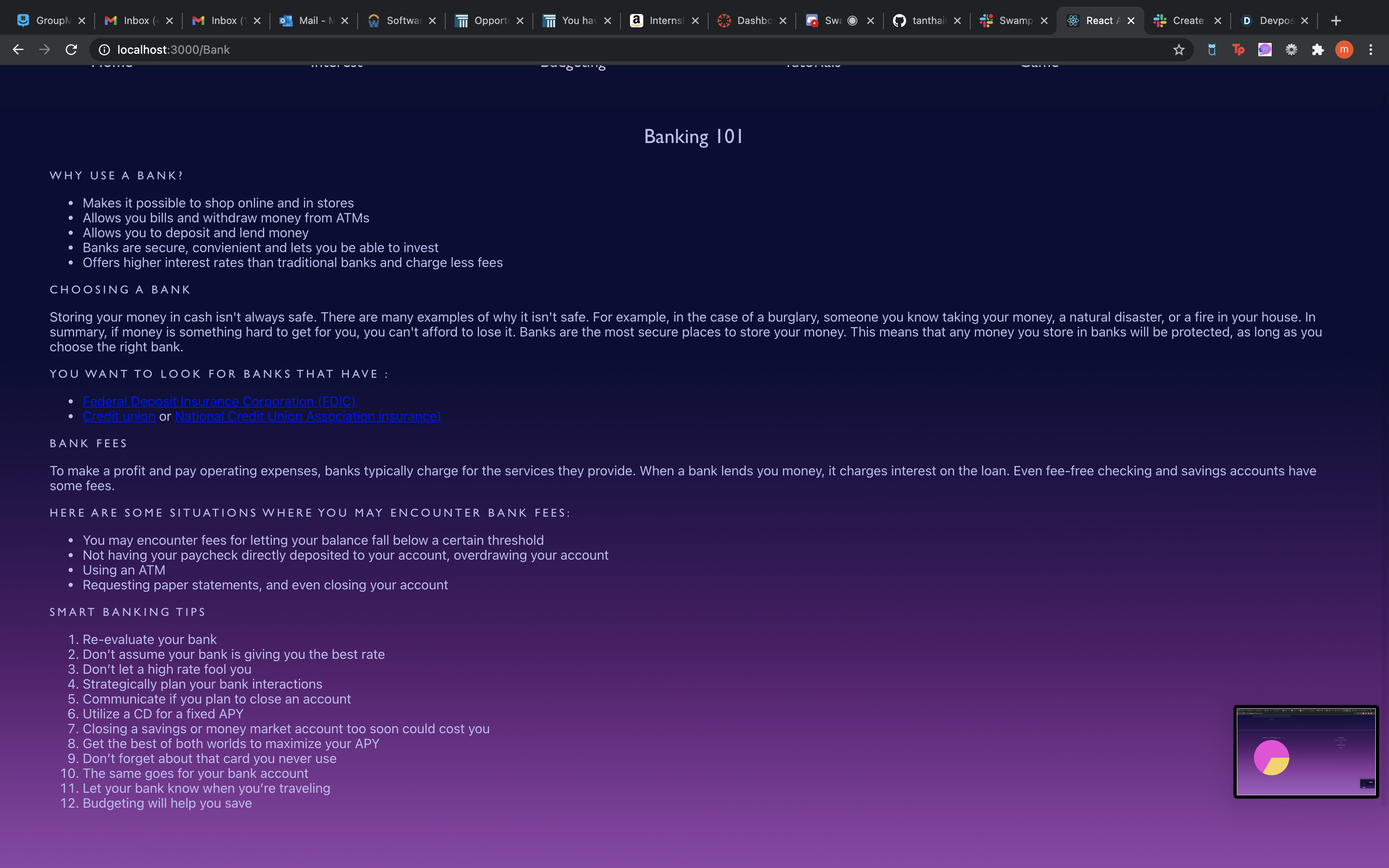Open the Credit union link
The image size is (1389, 868).
click(x=119, y=416)
